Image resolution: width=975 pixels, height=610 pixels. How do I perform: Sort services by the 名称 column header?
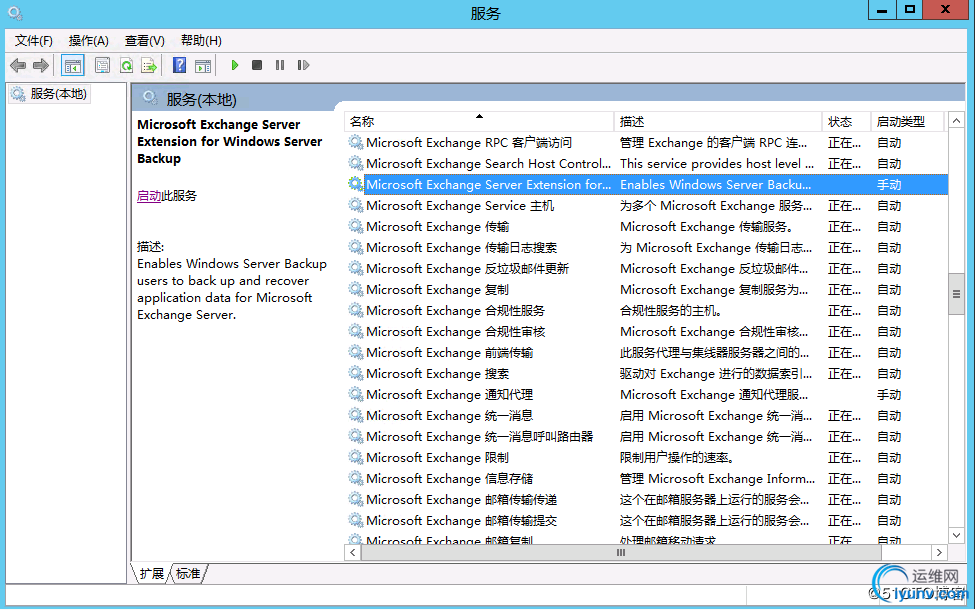(x=479, y=121)
